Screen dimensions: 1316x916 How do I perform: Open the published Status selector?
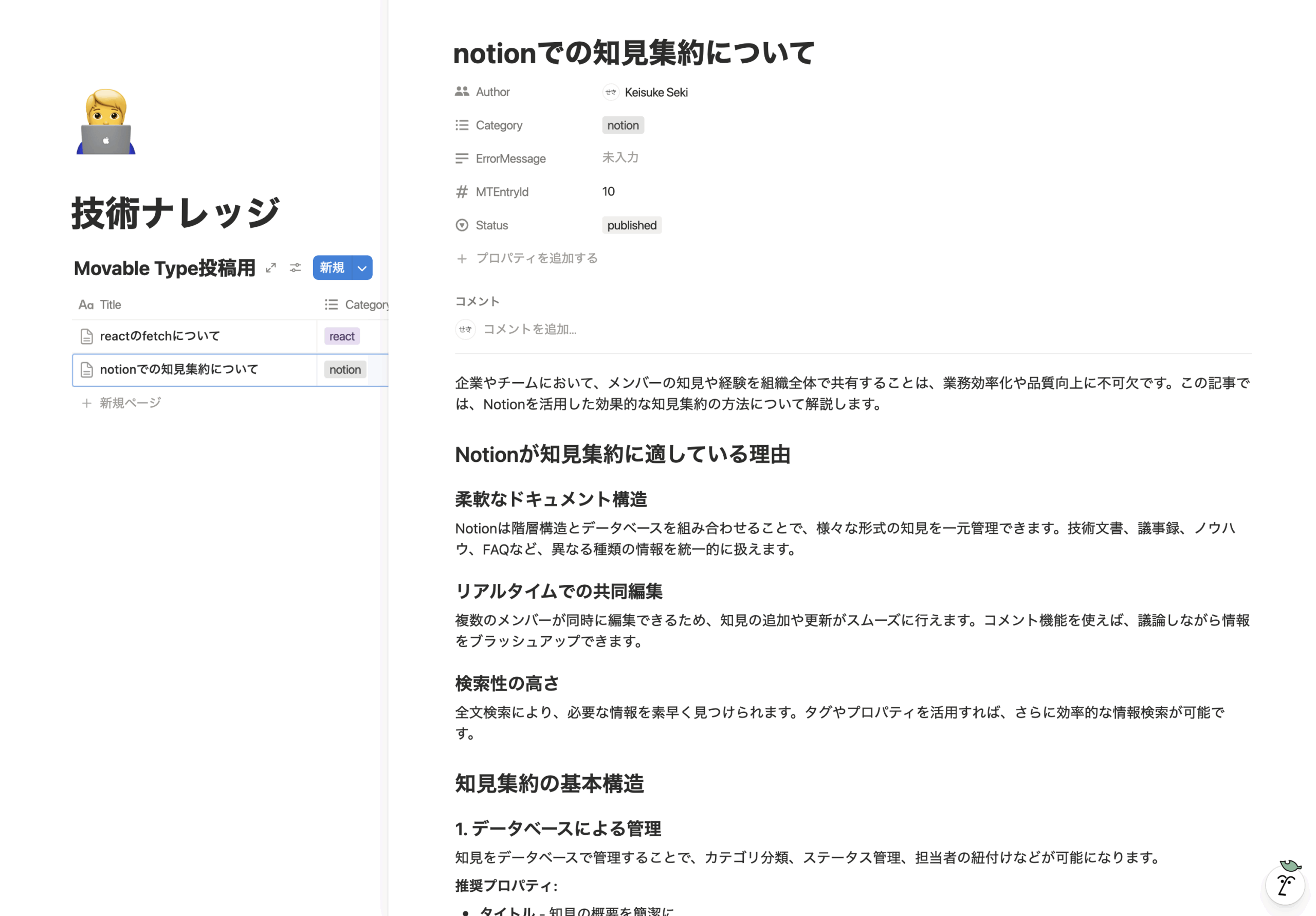[x=632, y=225]
